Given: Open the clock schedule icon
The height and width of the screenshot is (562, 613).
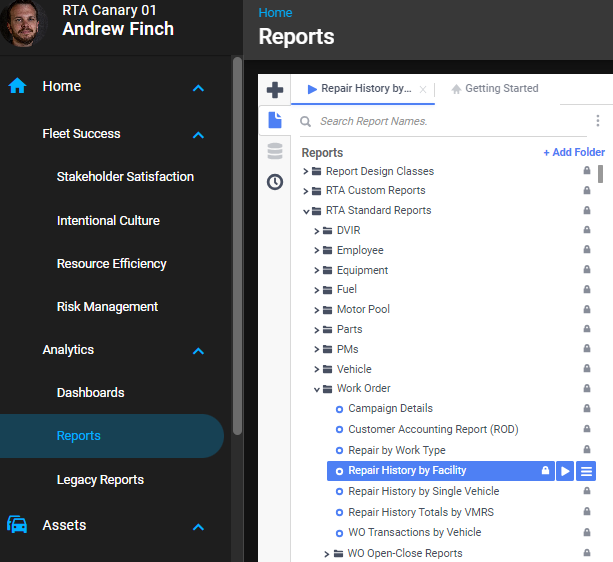Looking at the screenshot, I should (275, 182).
